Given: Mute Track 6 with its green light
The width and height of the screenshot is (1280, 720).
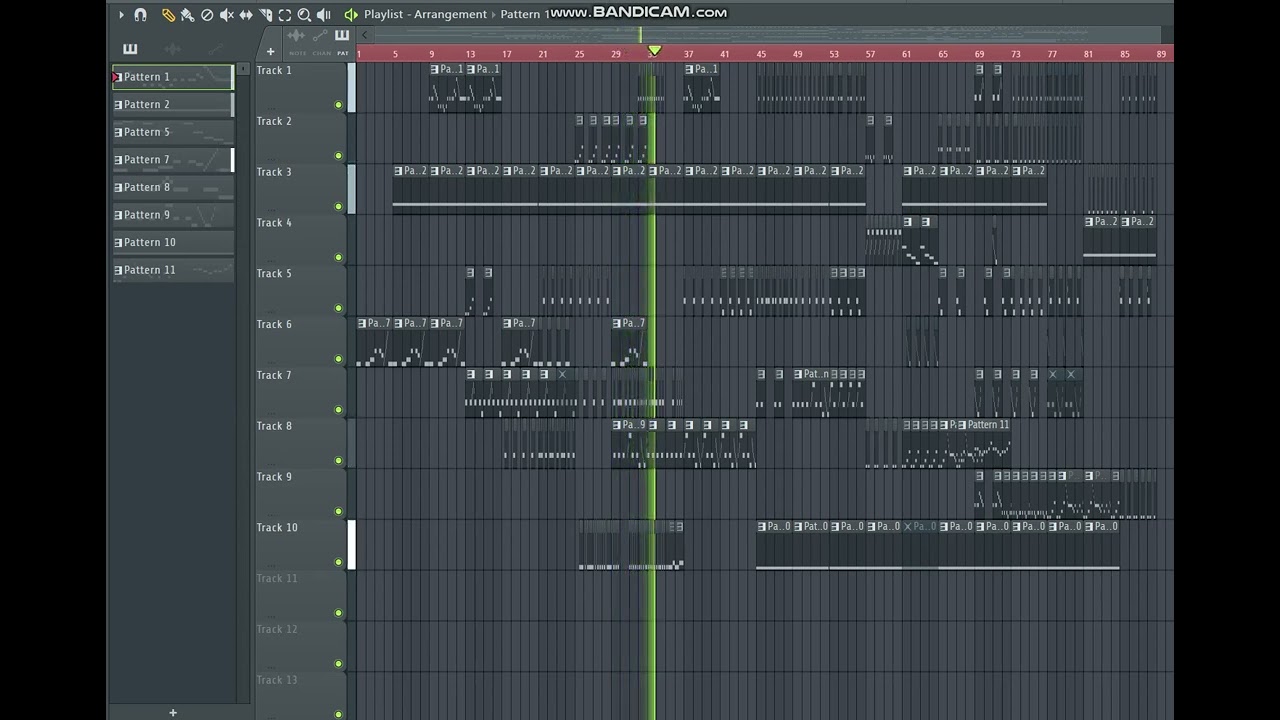Looking at the screenshot, I should point(338,359).
